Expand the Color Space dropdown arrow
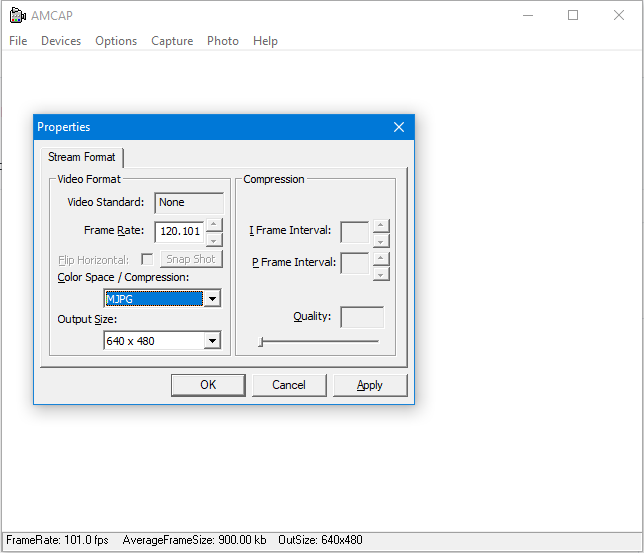 (212, 299)
